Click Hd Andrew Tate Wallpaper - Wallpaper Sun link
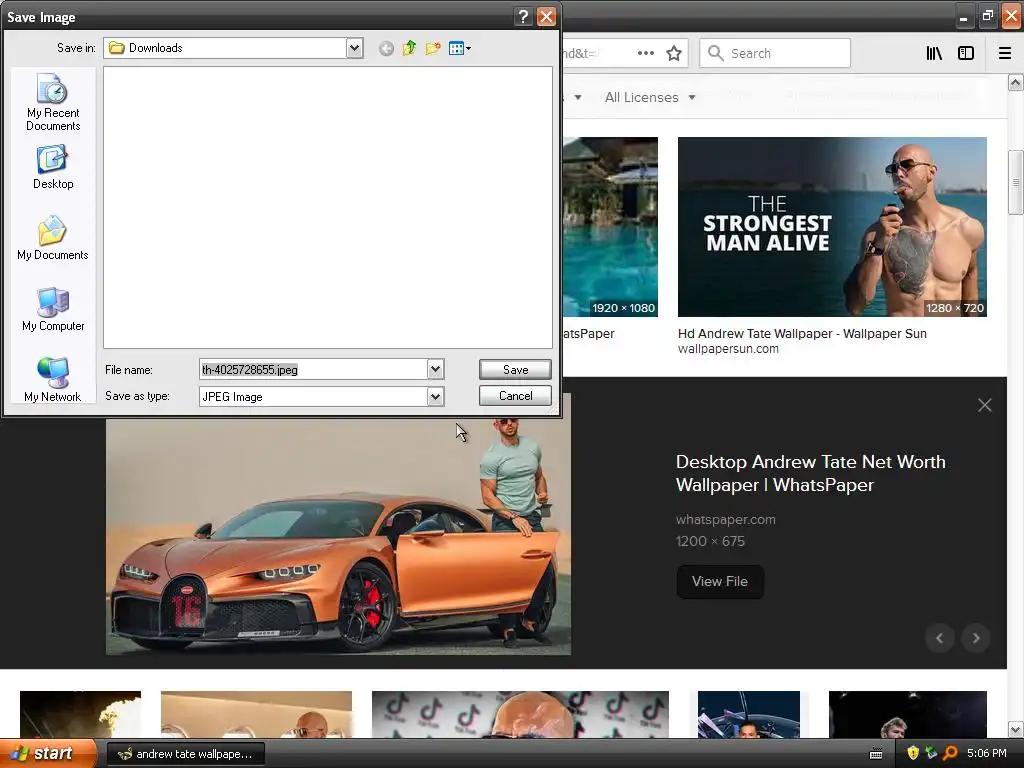This screenshot has width=1024, height=768. pos(802,334)
